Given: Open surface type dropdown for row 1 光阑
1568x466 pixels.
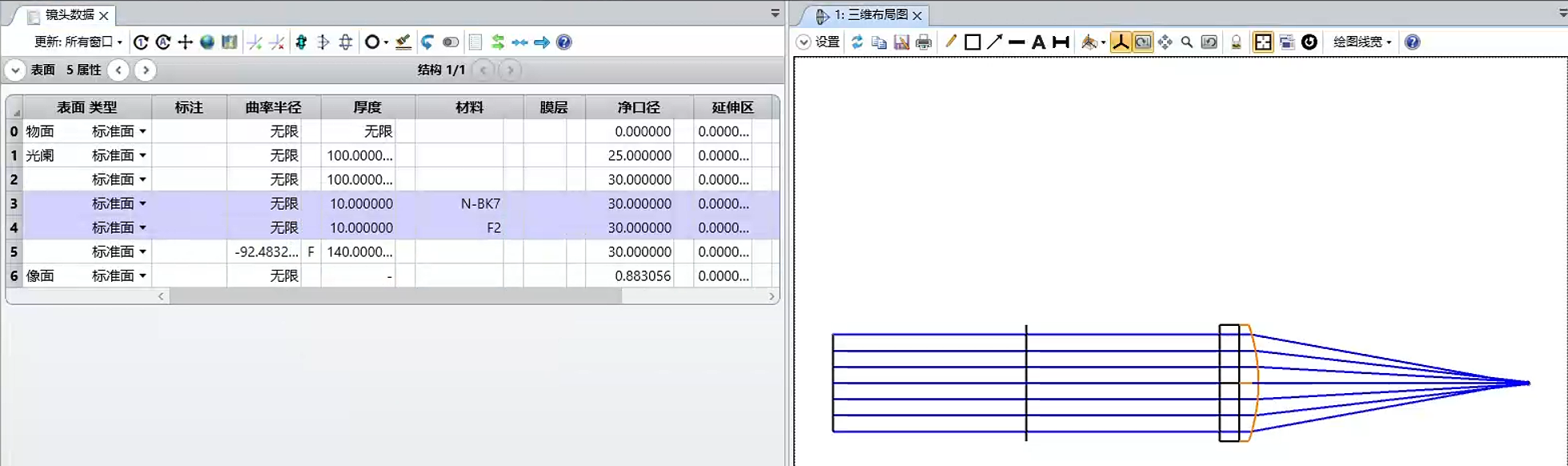Looking at the screenshot, I should click(142, 155).
